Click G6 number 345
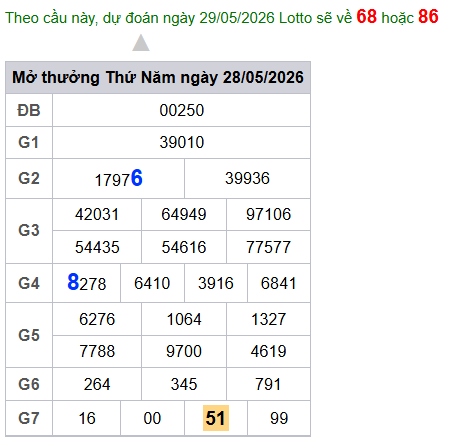 [184, 384]
